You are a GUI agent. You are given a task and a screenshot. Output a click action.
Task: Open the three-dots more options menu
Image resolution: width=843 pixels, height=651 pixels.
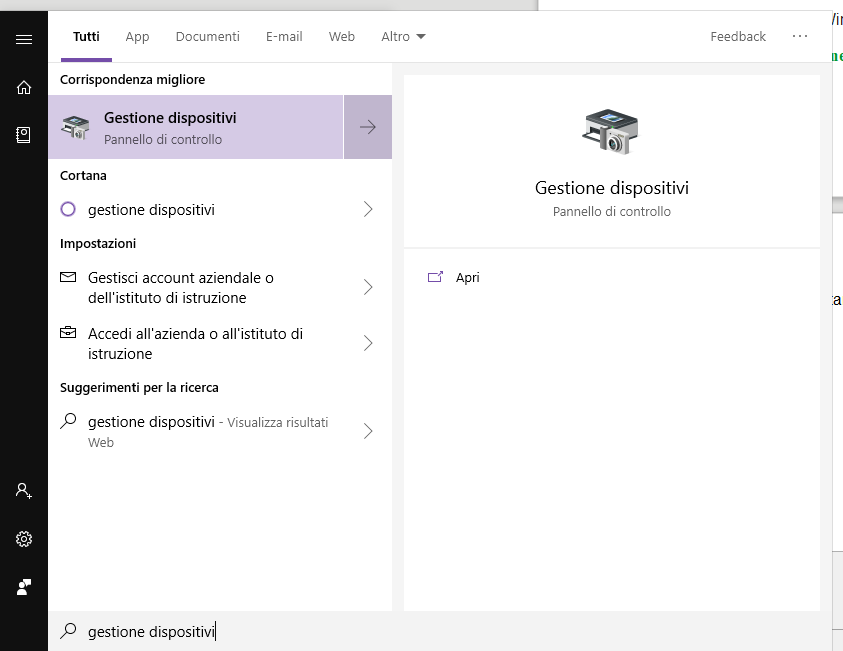799,36
